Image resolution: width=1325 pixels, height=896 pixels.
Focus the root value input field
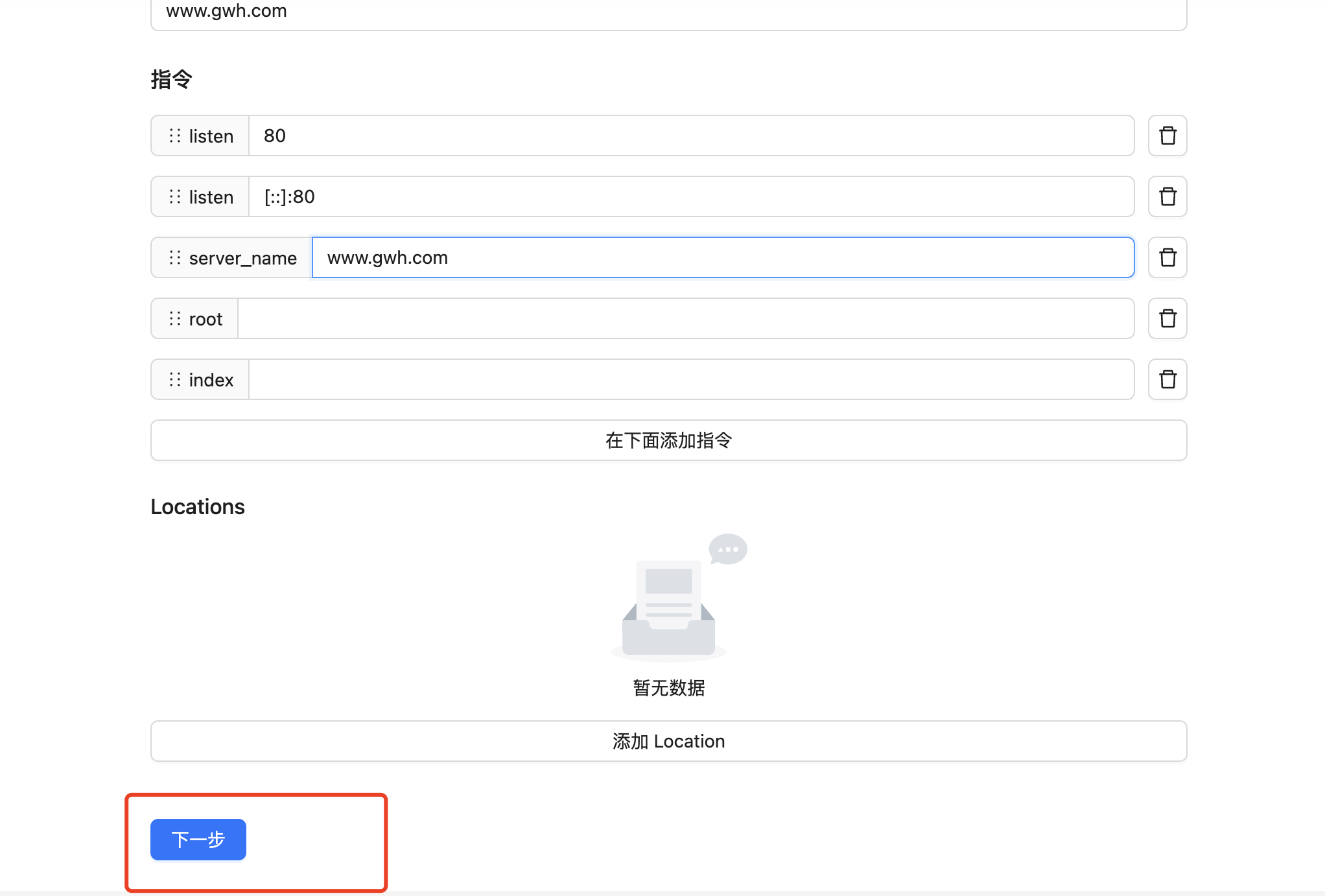click(685, 318)
